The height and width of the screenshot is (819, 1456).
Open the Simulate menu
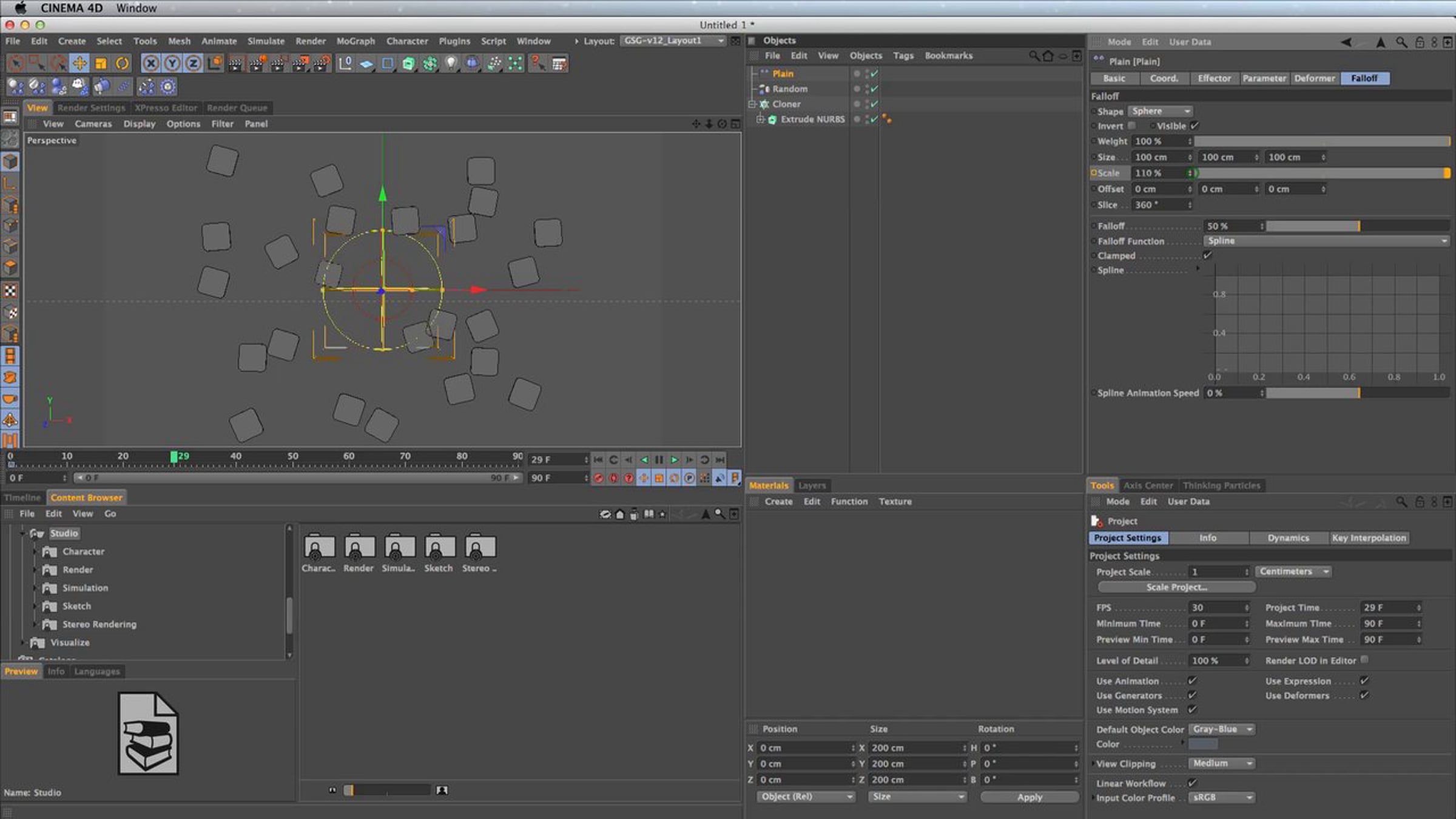(266, 41)
